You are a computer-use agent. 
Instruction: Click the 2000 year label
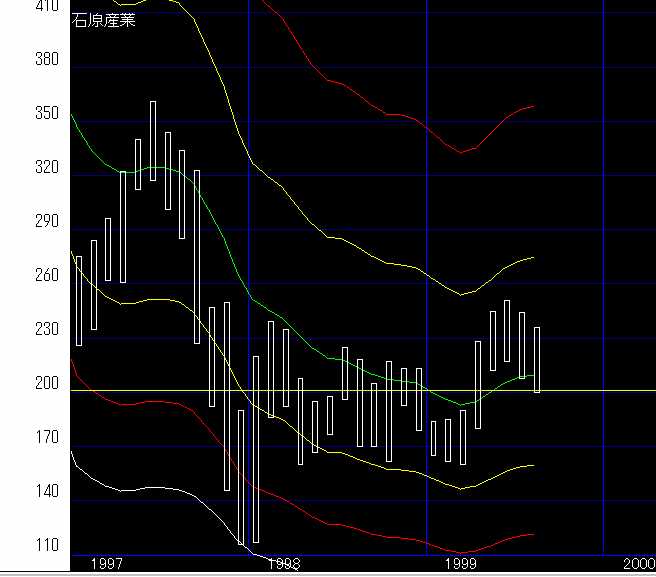[x=638, y=565]
